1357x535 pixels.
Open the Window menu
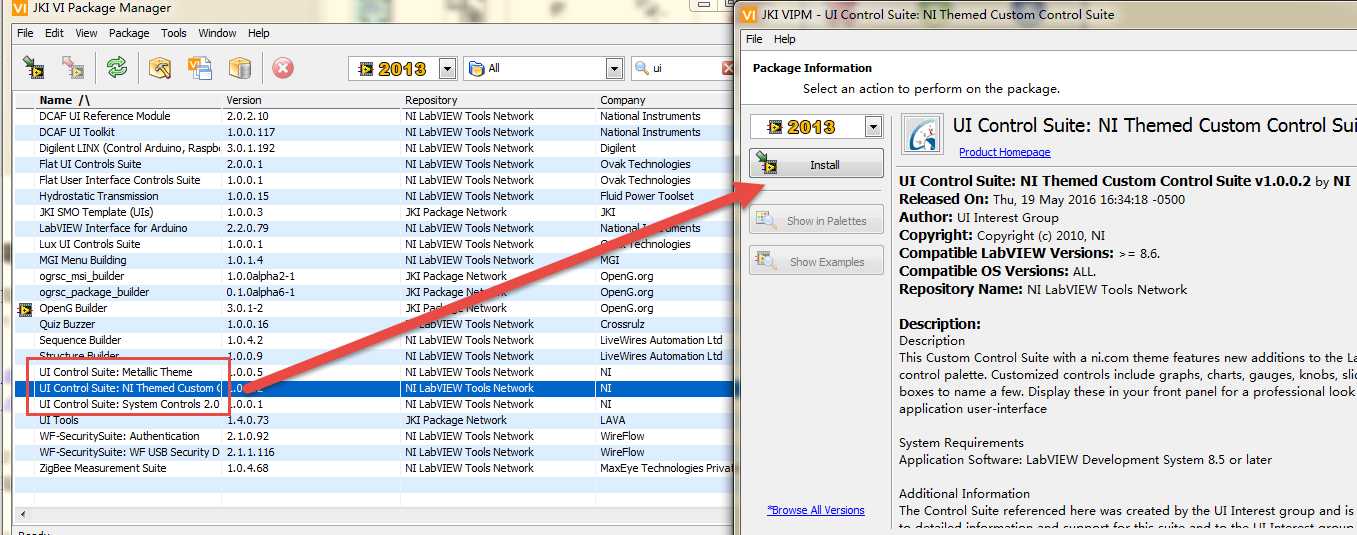click(217, 33)
